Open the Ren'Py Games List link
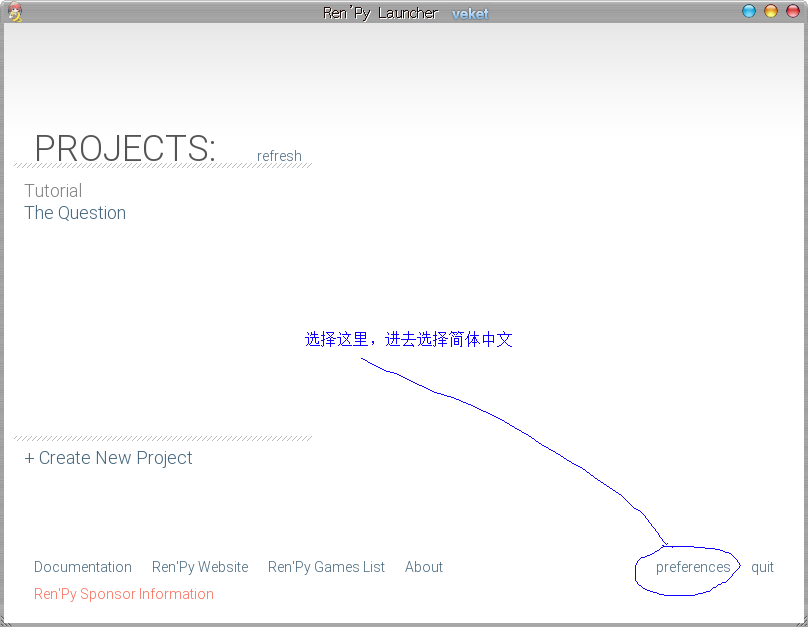The width and height of the screenshot is (808, 627). [326, 567]
